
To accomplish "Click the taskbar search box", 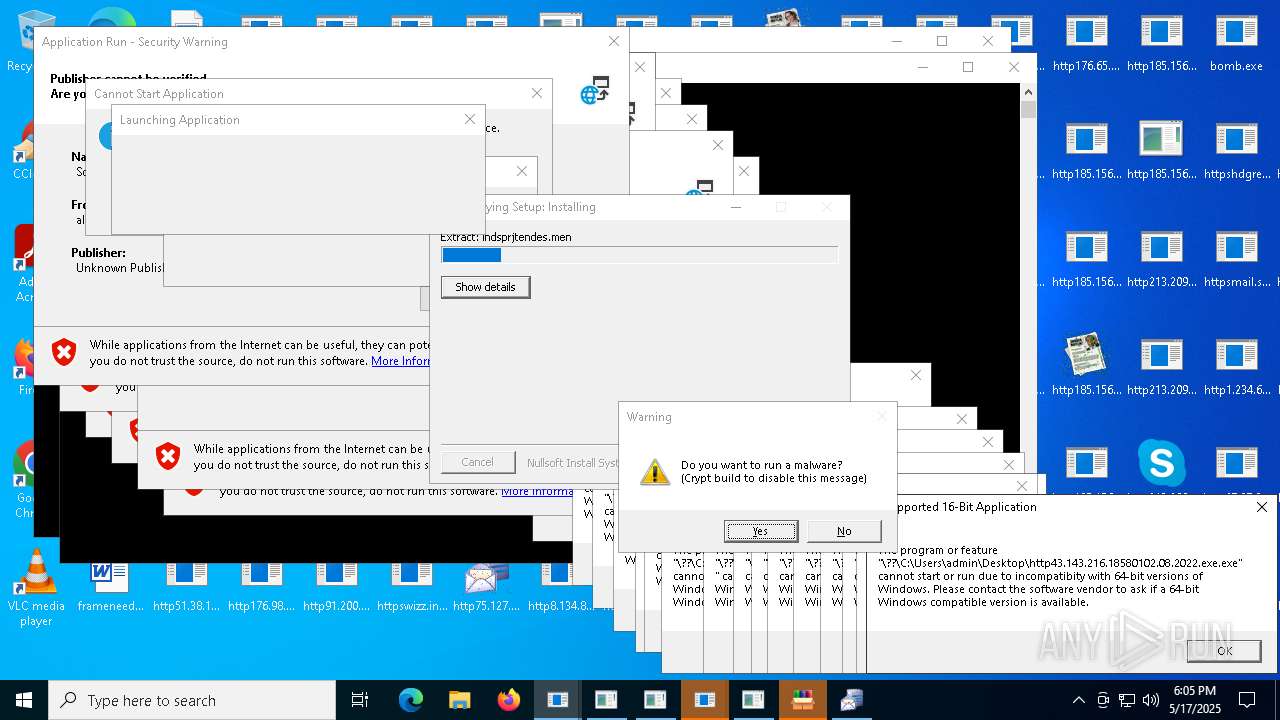I will (x=192, y=700).
